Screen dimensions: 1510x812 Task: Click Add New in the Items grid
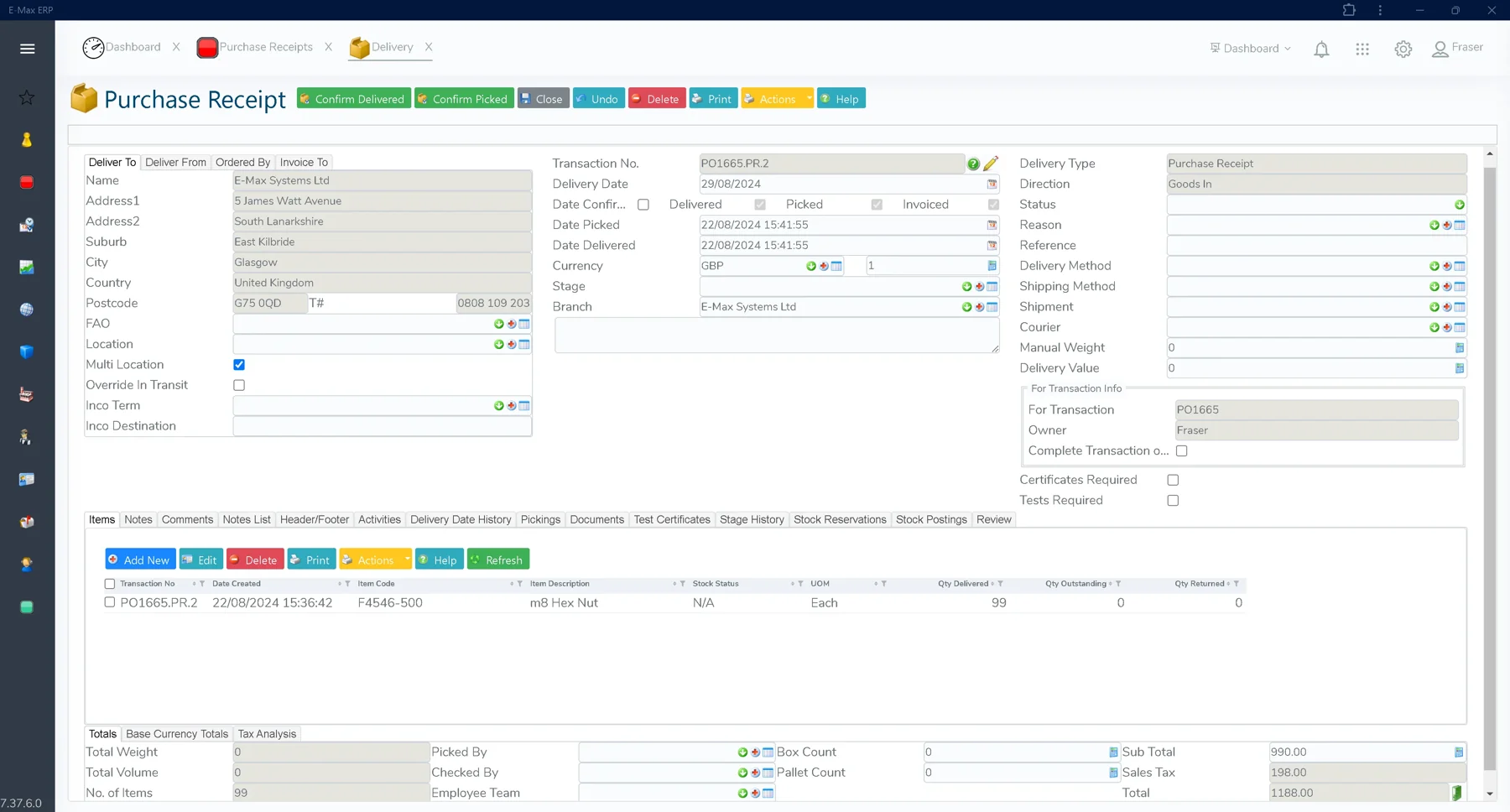(140, 560)
